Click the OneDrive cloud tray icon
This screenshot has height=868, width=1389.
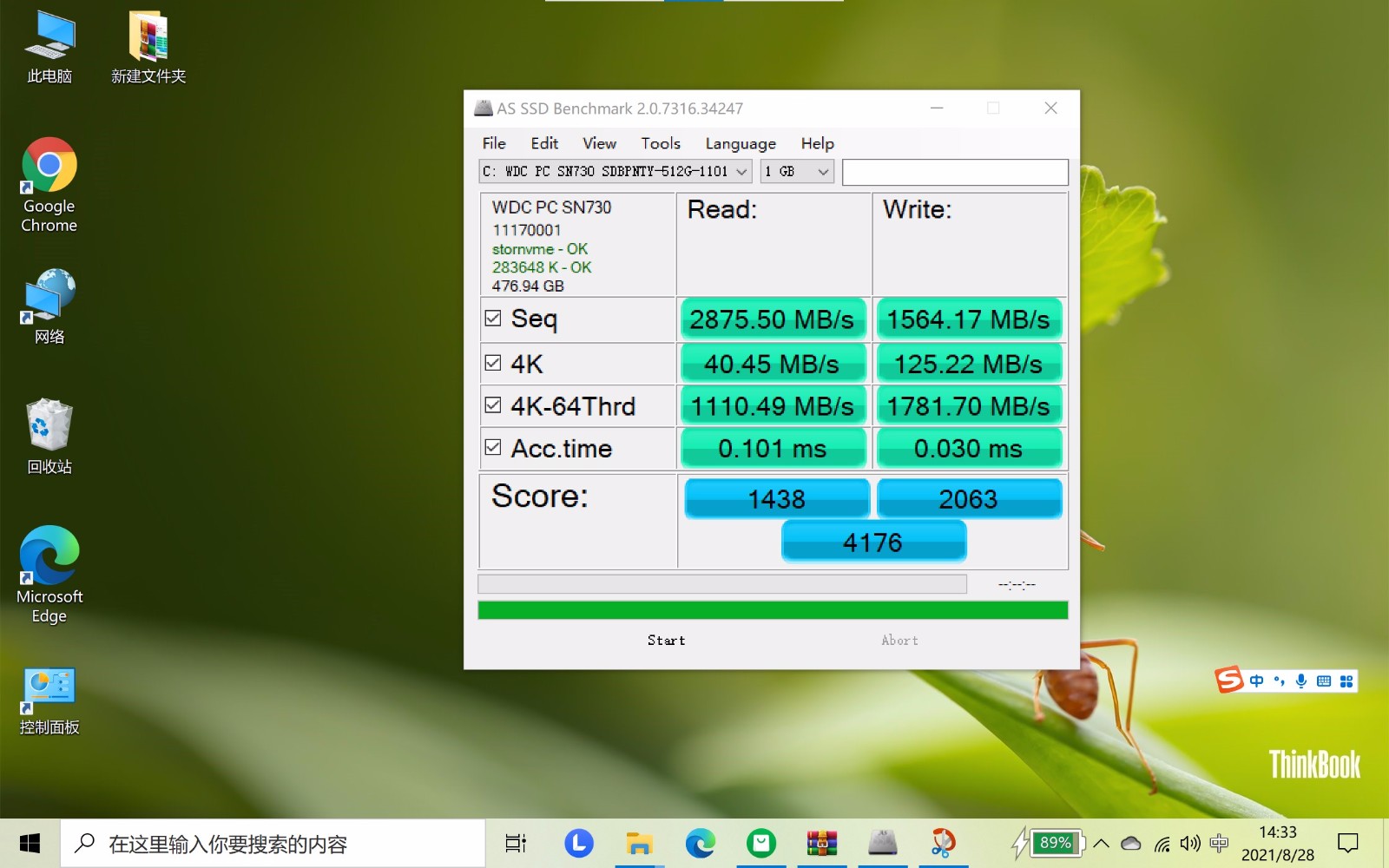tap(1131, 843)
